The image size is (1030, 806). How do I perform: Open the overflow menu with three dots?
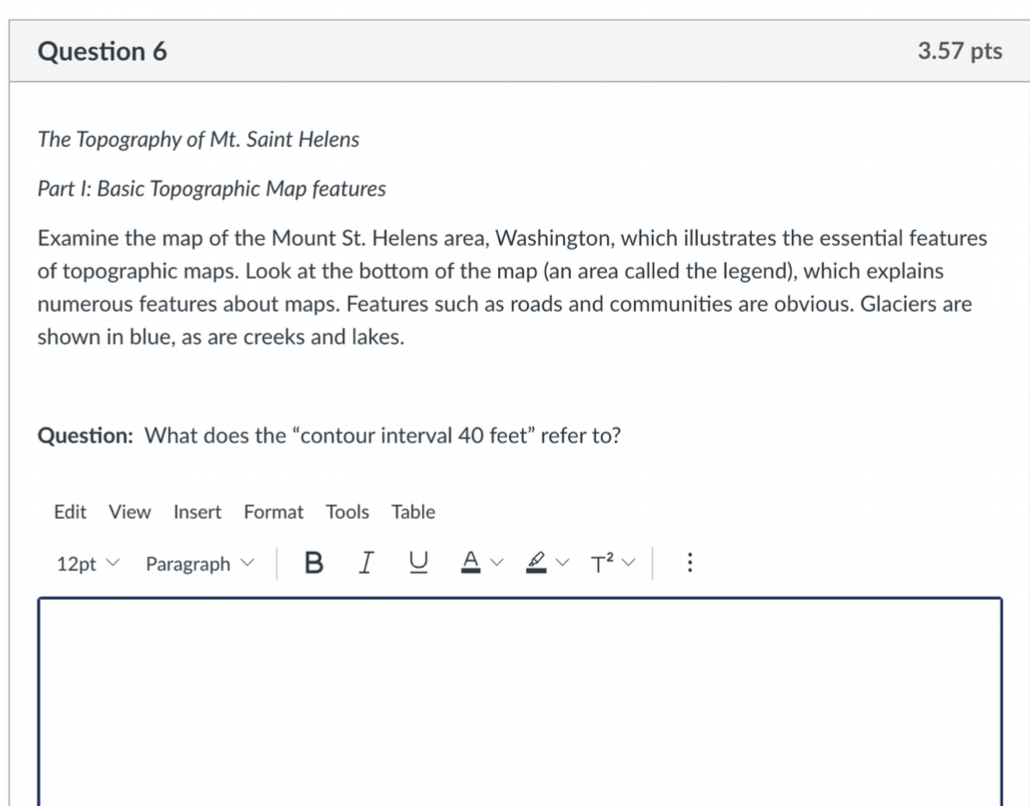[x=689, y=563]
